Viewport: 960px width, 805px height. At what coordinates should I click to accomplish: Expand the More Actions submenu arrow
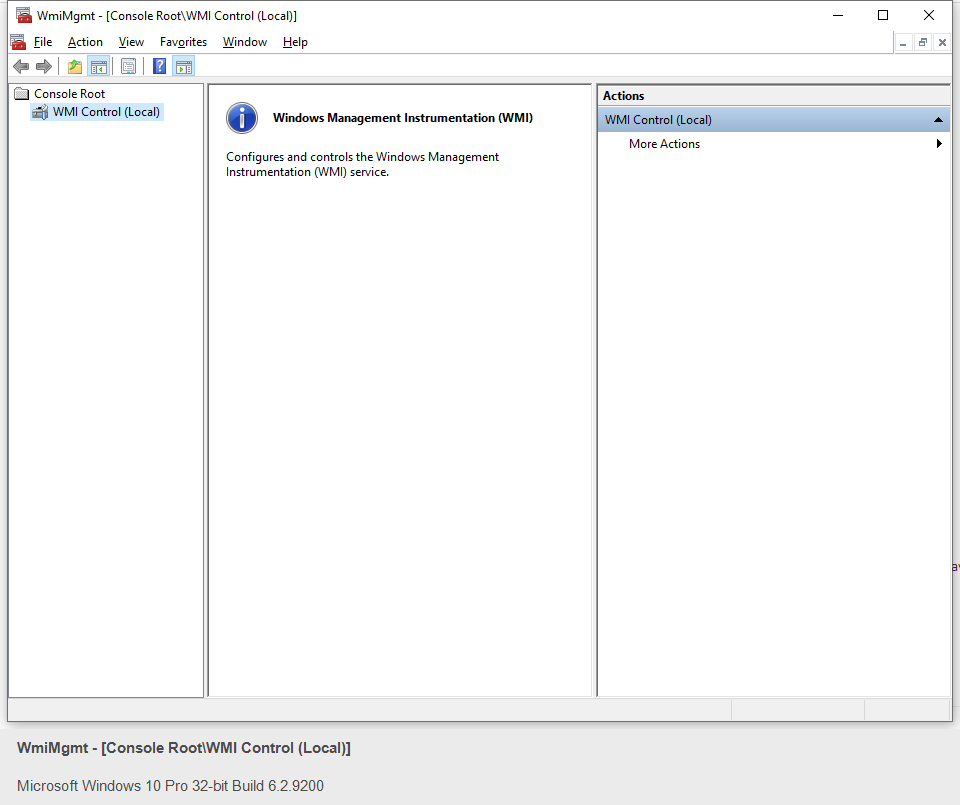[x=939, y=144]
